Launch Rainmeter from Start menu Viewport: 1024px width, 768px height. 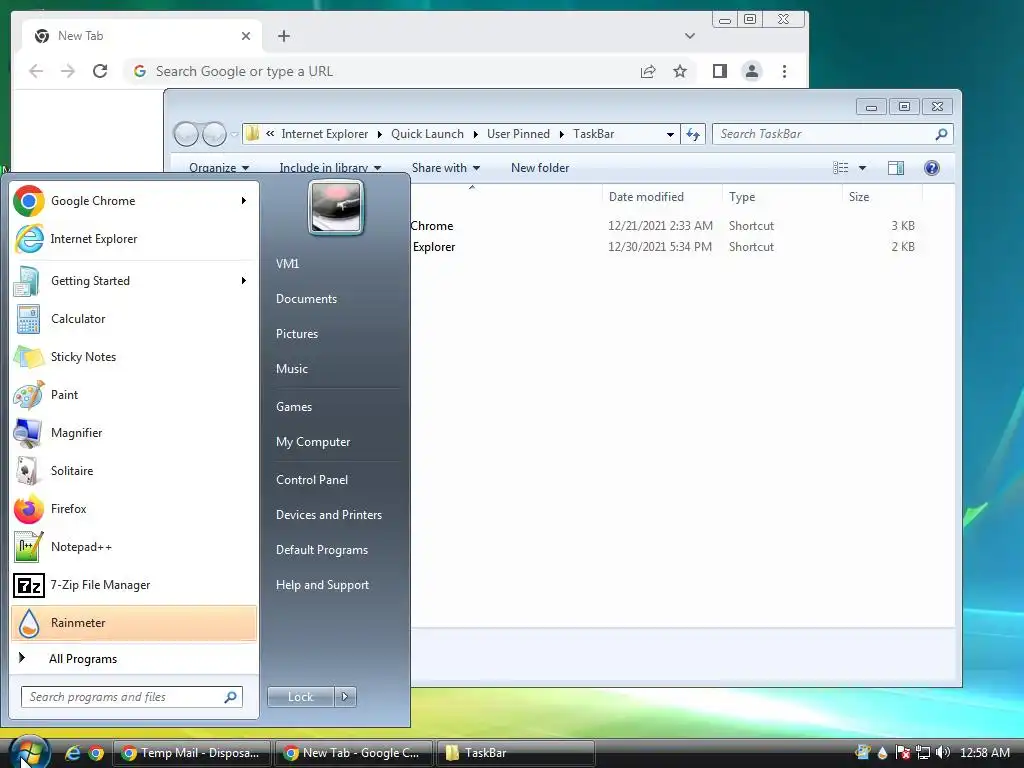click(x=134, y=622)
